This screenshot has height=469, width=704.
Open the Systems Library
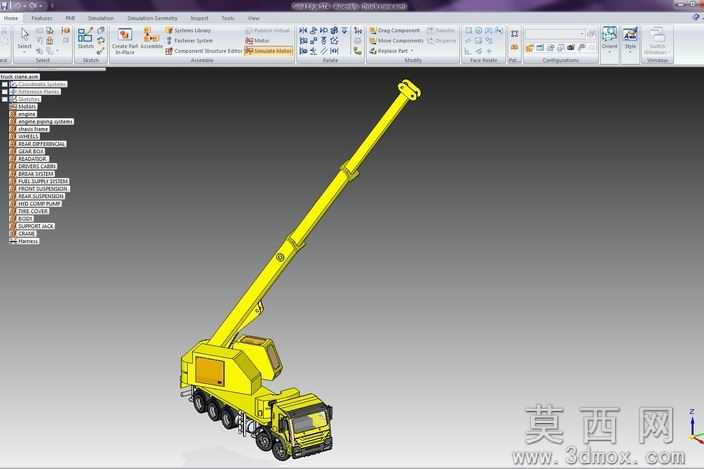coord(188,31)
